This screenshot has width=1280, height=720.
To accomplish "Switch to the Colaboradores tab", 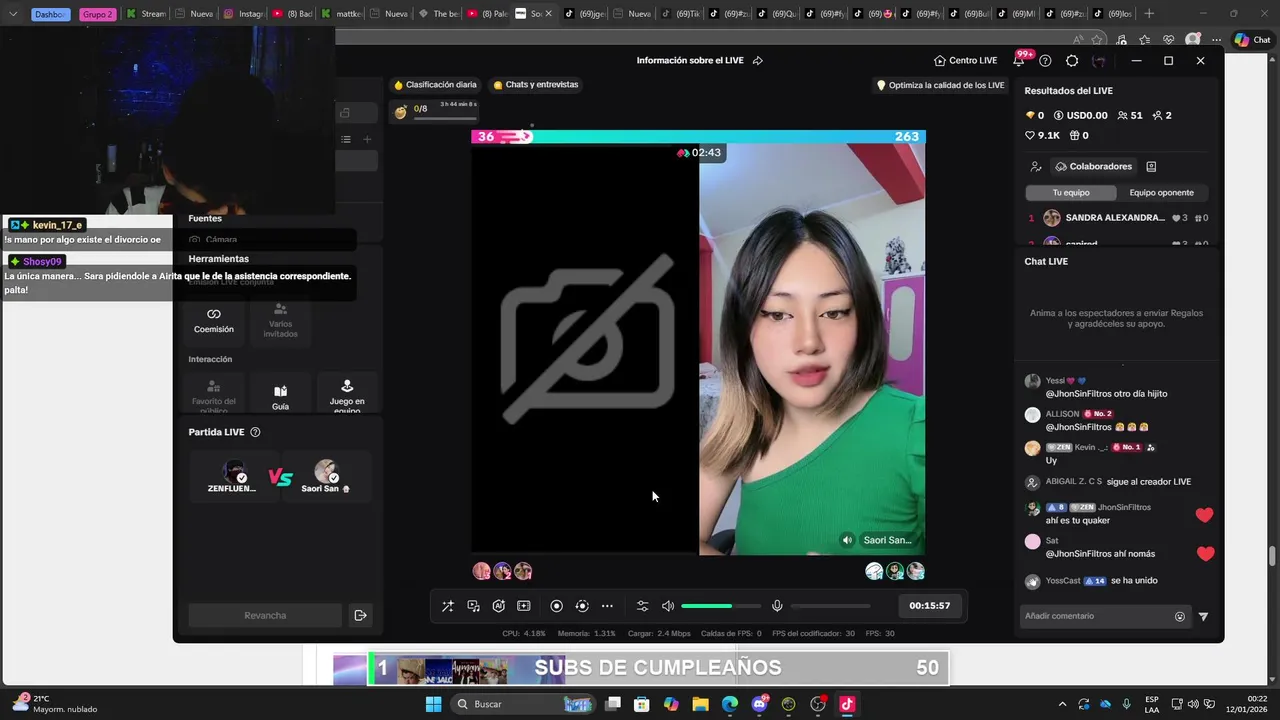I will click(1093, 167).
